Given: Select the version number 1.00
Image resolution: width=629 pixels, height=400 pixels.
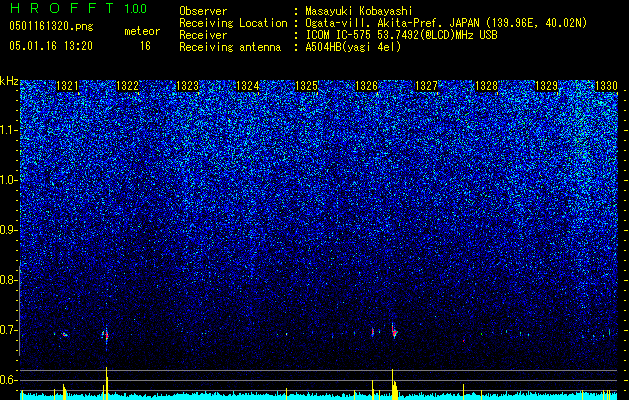Looking at the screenshot, I should (135, 8).
